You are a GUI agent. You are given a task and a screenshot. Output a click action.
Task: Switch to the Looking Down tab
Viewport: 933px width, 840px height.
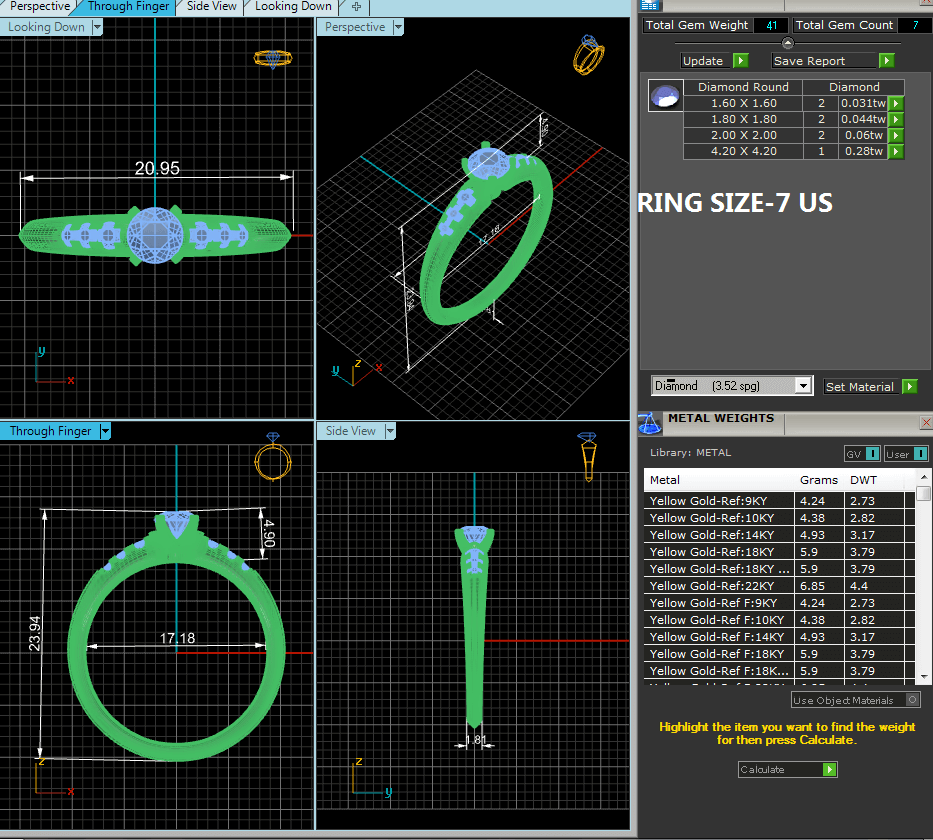(x=293, y=6)
